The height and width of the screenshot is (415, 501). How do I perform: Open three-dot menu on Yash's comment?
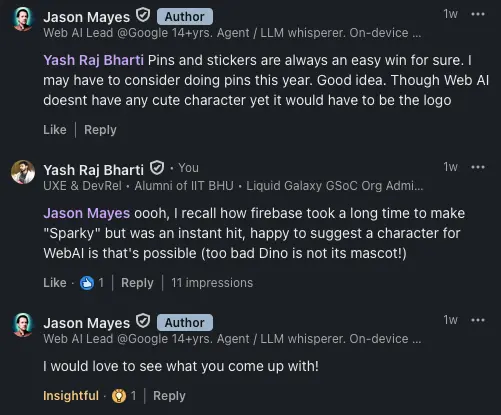[x=478, y=167]
